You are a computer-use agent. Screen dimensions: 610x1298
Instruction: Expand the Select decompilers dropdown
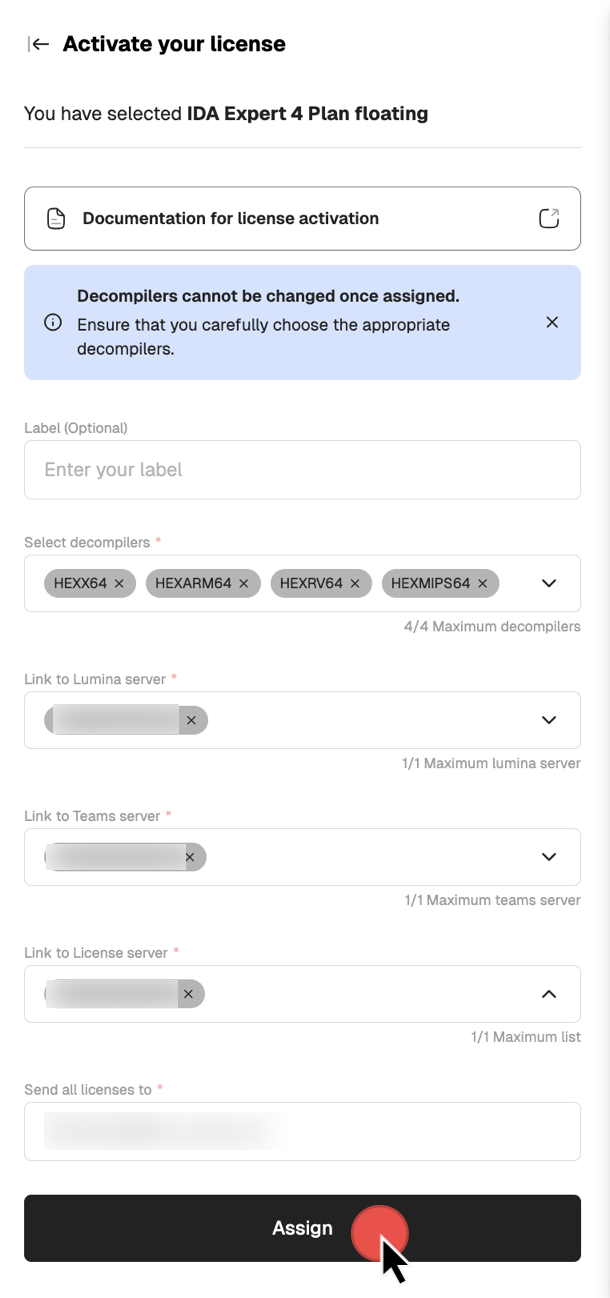548,583
